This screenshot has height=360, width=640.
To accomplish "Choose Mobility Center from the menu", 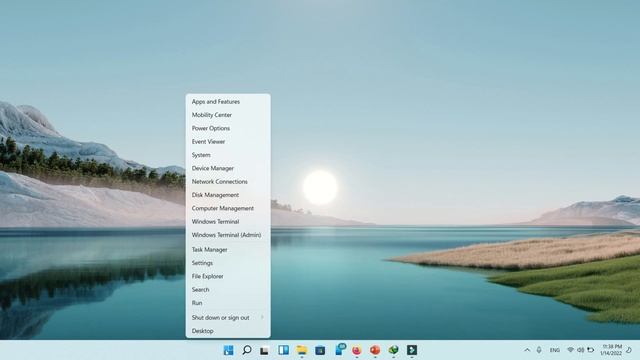I will coord(228,115).
